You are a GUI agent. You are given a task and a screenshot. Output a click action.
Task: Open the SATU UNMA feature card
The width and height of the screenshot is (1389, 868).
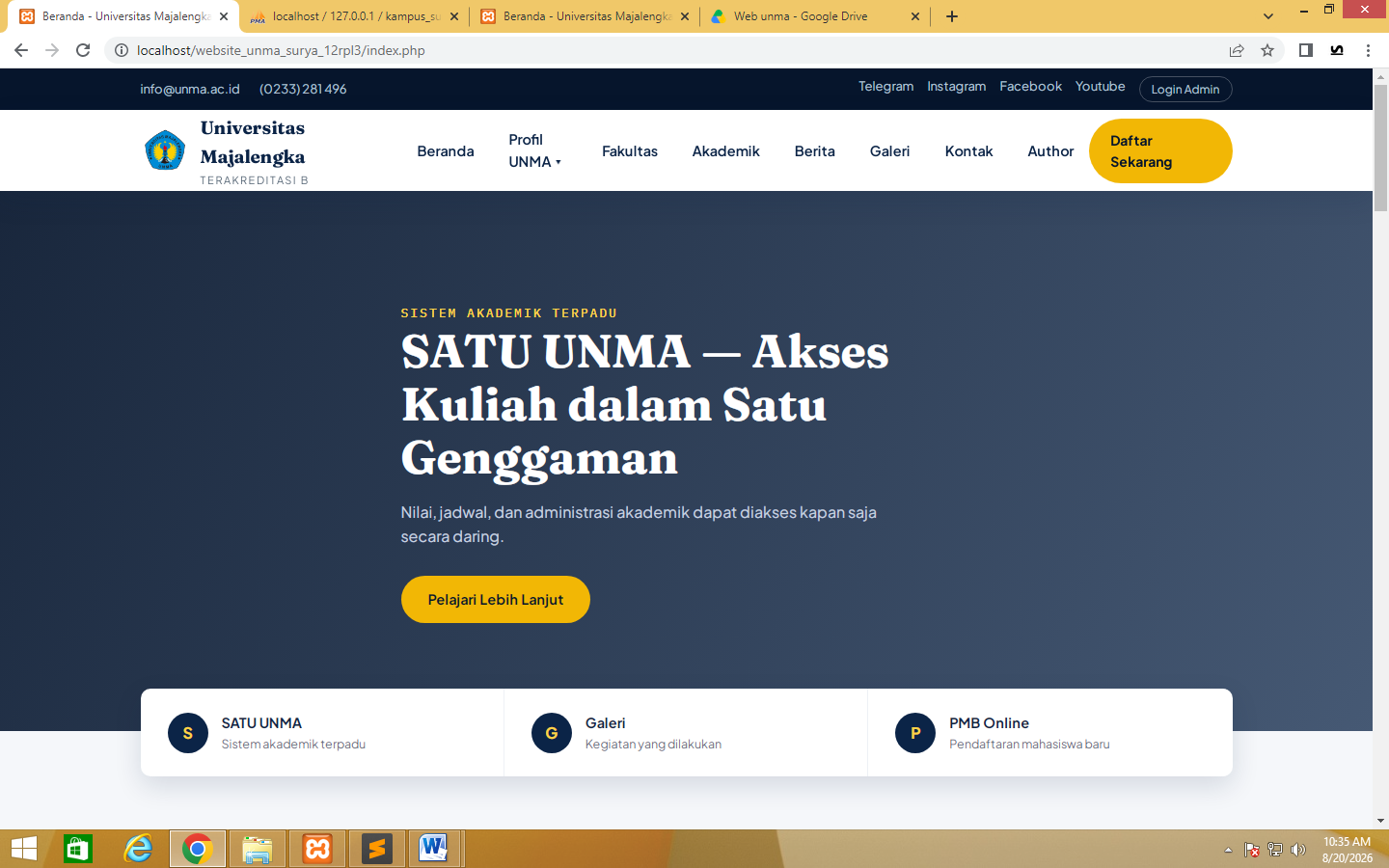322,732
